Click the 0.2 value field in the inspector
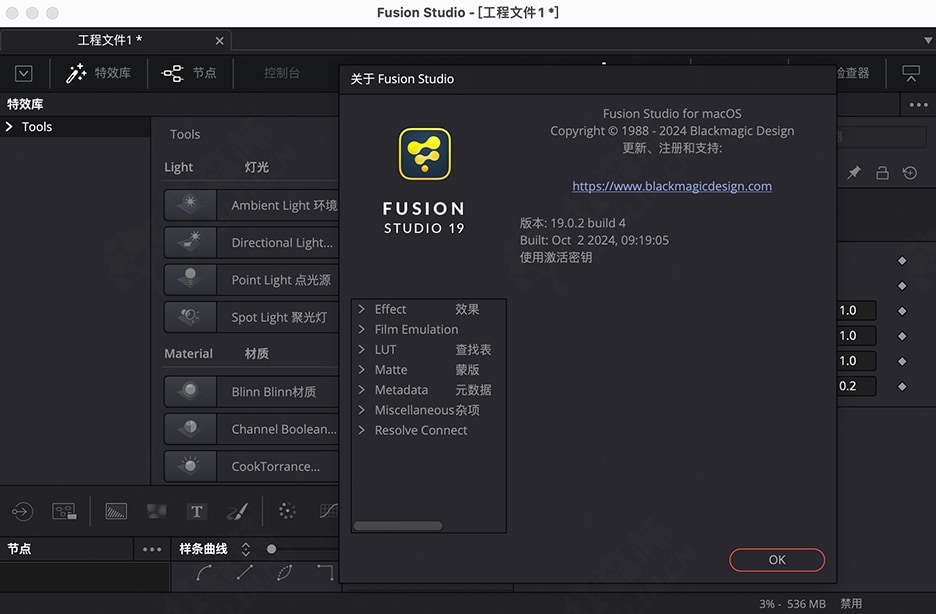This screenshot has width=936, height=614. pyautogui.click(x=857, y=385)
